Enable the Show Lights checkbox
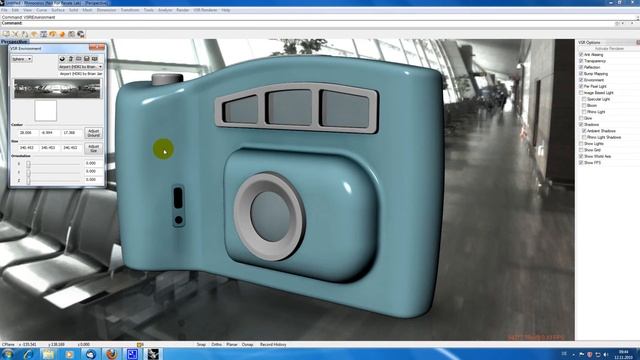Viewport: 640px width, 360px height. [581, 144]
